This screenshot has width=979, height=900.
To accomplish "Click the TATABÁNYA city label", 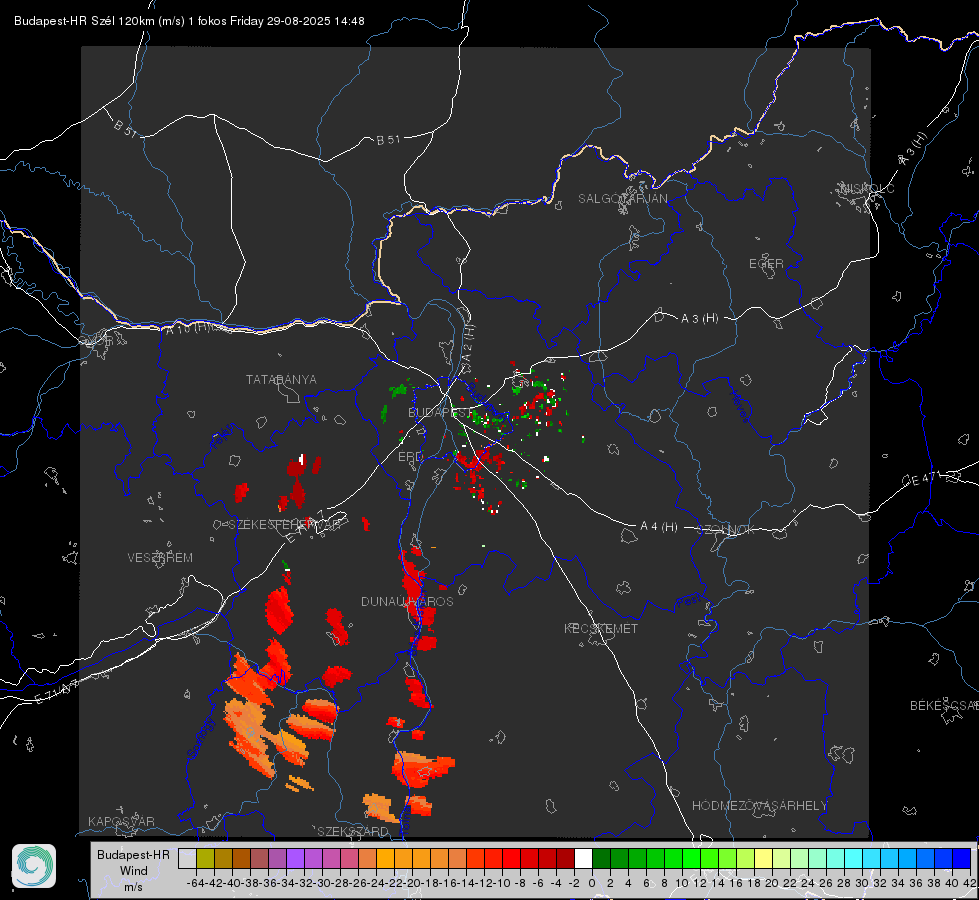I will (x=281, y=379).
